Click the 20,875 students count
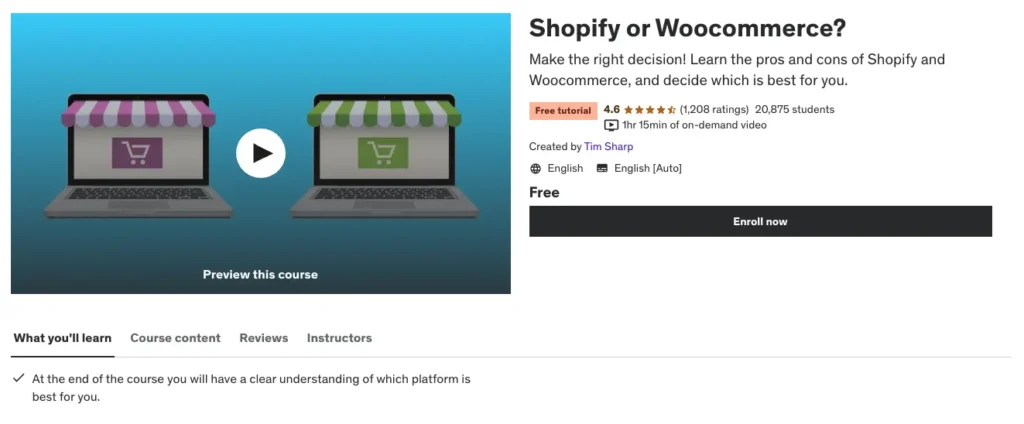Screen dimensions: 1024x424 [794, 110]
